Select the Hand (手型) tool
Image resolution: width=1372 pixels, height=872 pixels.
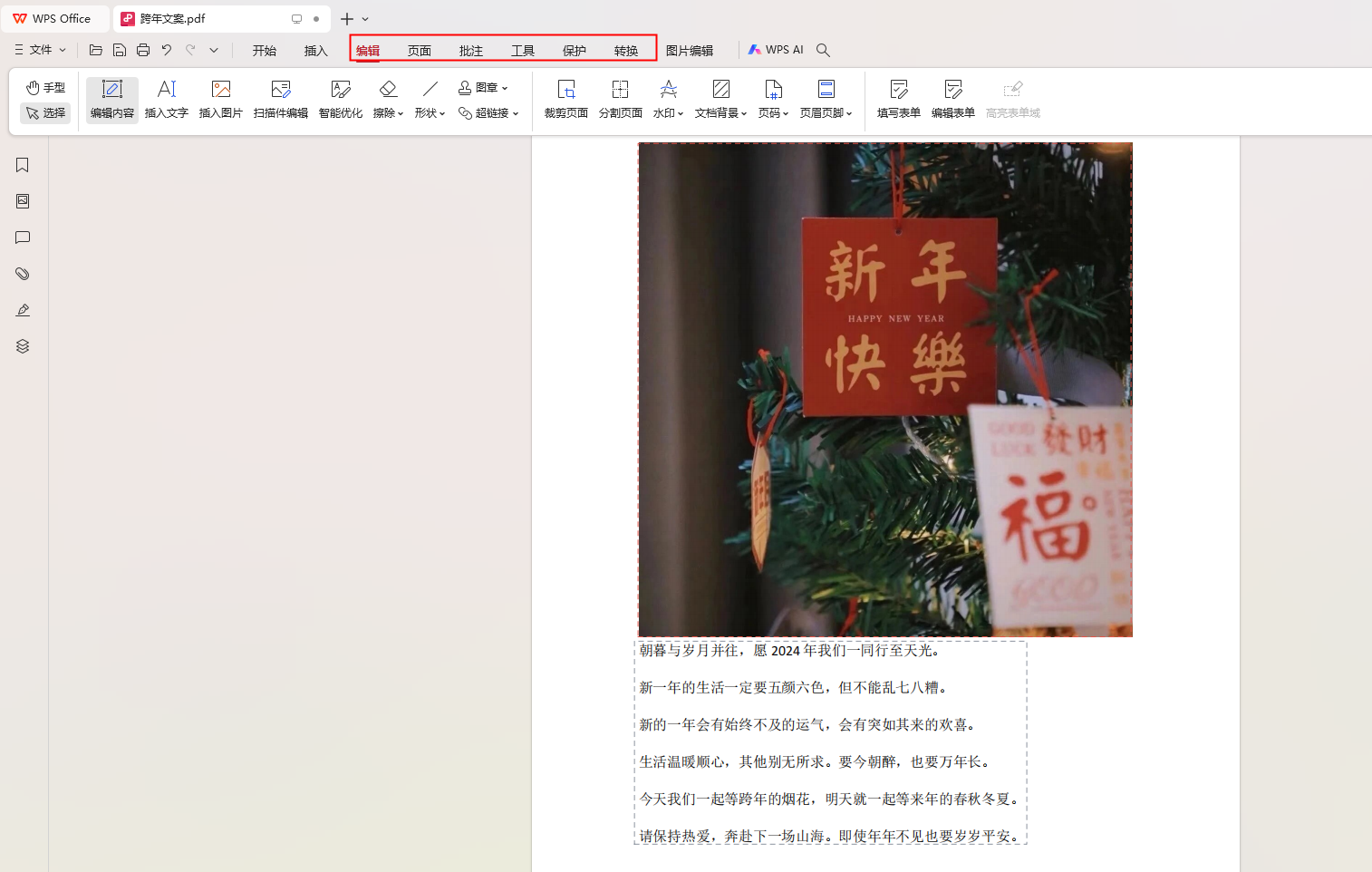click(x=45, y=88)
